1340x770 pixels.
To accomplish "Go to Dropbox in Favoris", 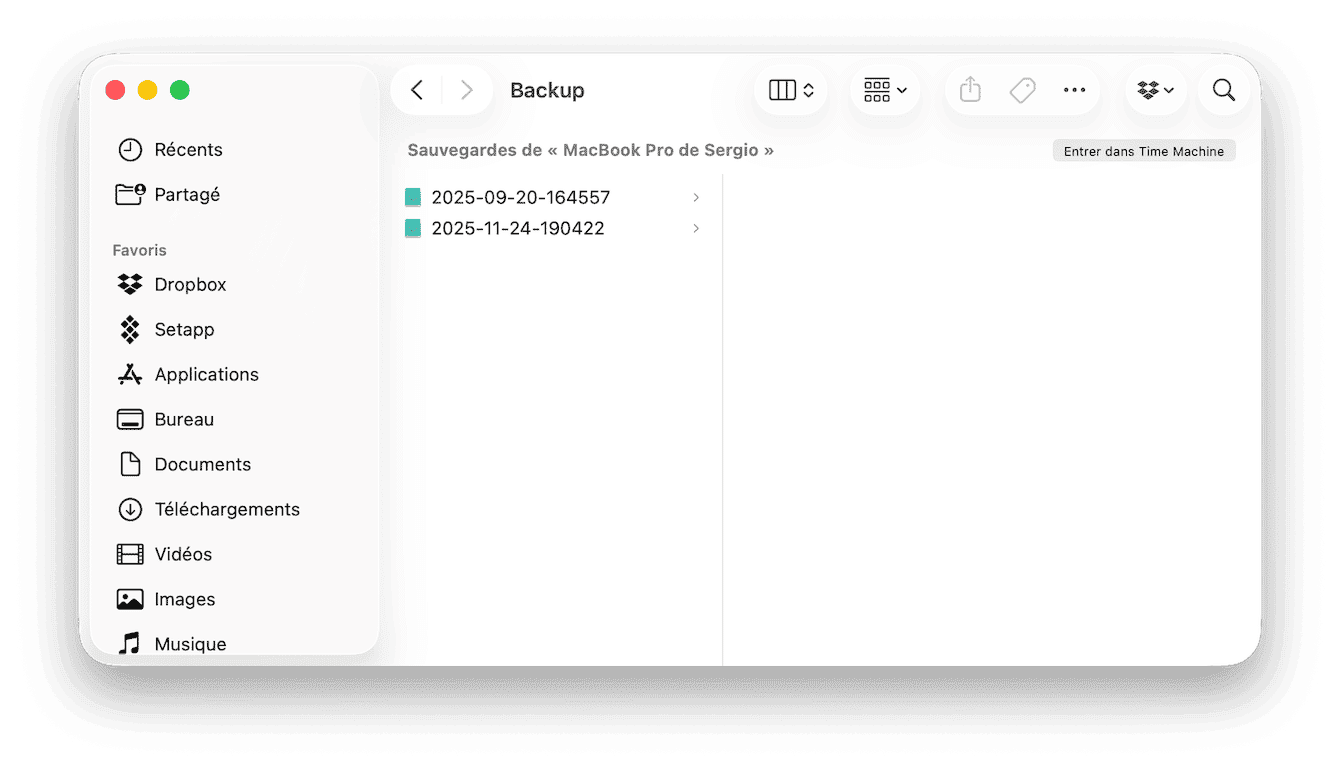I will point(189,285).
